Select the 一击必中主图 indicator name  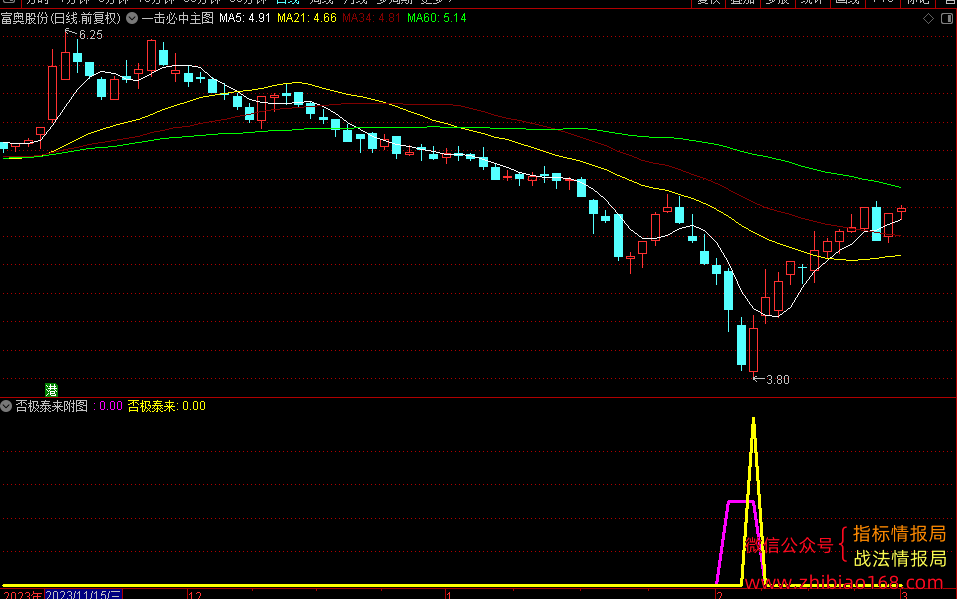pos(178,18)
